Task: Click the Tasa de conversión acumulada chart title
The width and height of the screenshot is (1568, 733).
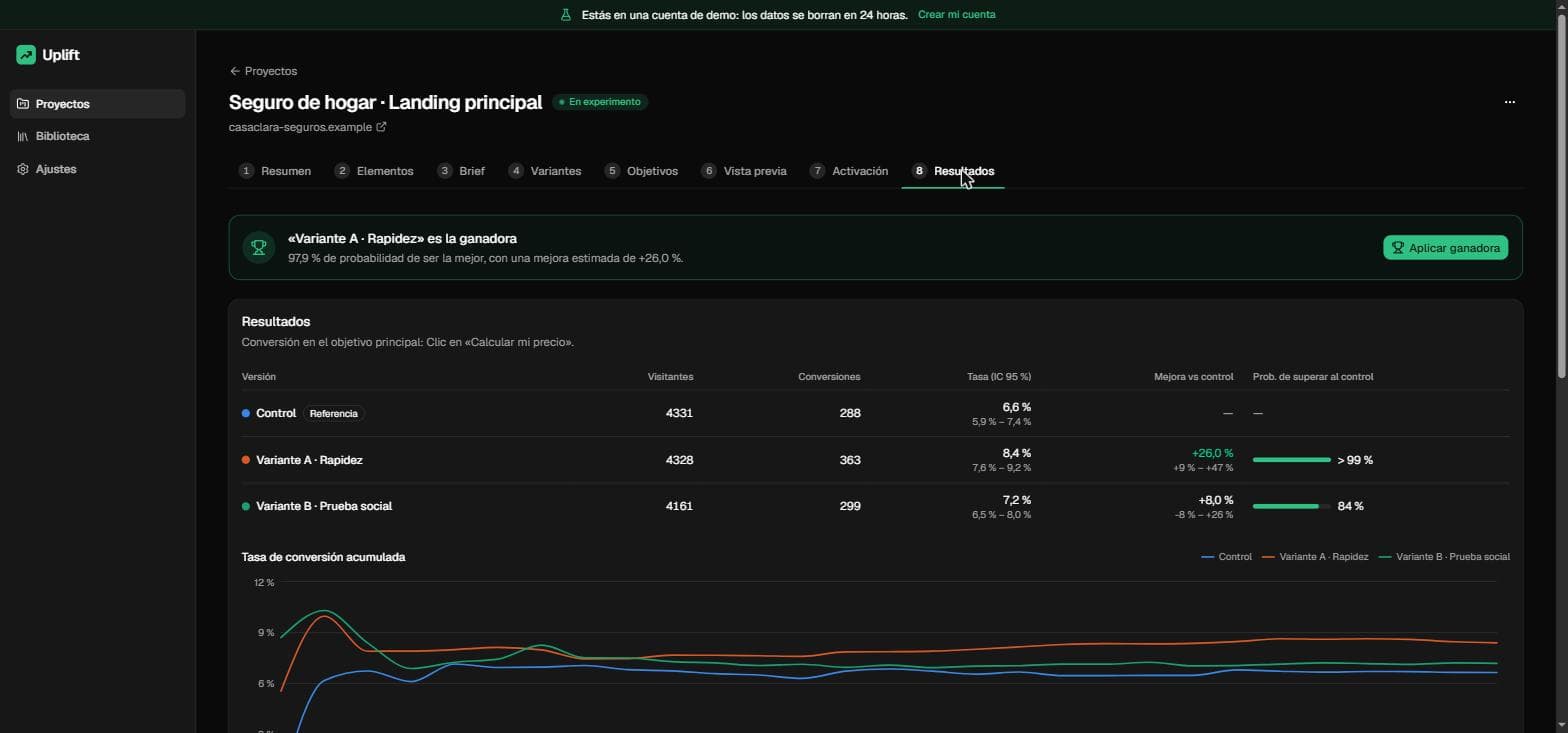Action: click(x=323, y=557)
